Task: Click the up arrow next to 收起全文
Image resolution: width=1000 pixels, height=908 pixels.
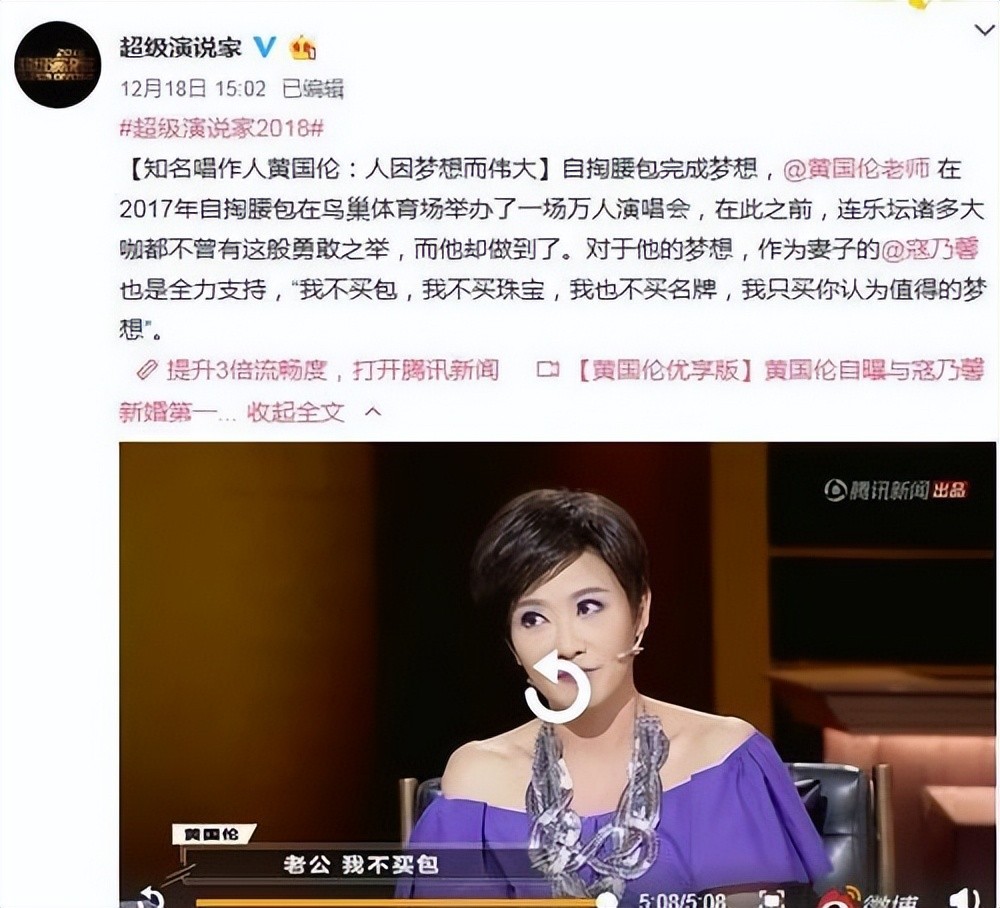Action: coord(373,413)
